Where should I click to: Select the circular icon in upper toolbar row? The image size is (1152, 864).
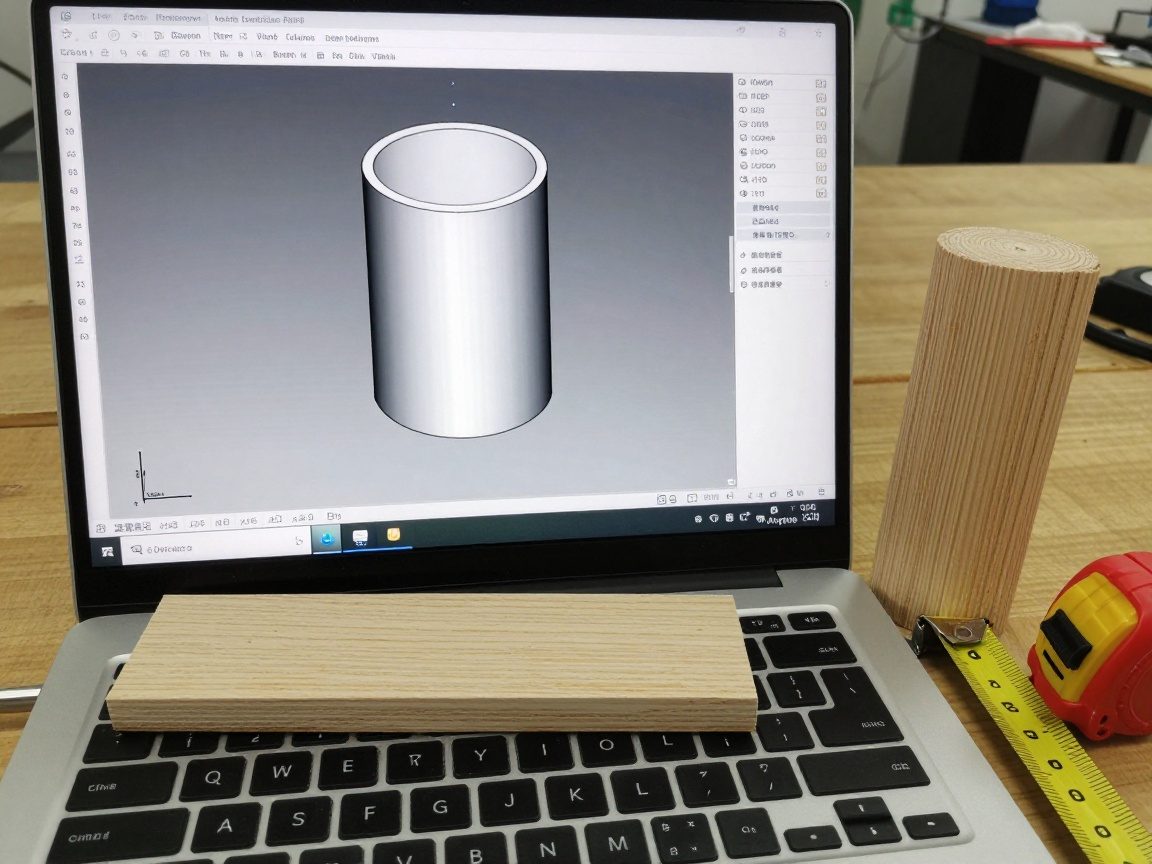[114, 36]
